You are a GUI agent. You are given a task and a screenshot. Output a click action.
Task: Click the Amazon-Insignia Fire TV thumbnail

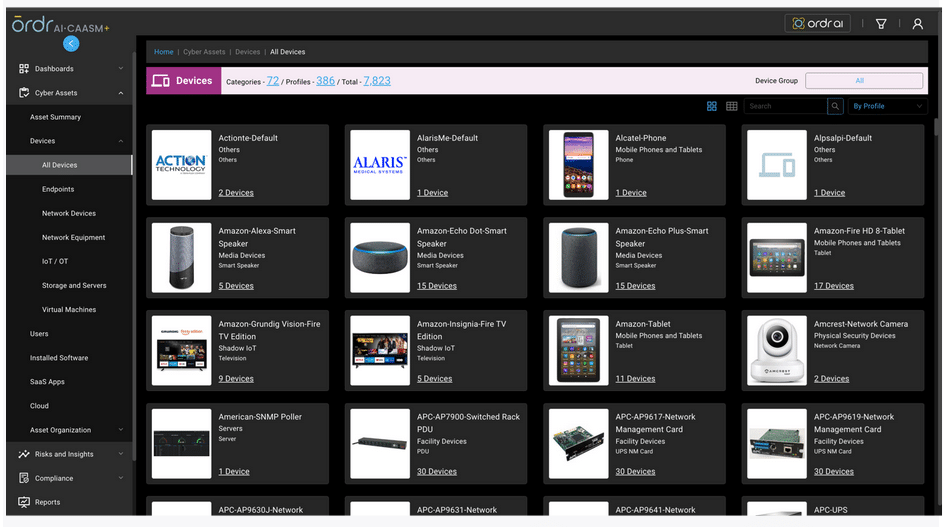pyautogui.click(x=380, y=351)
